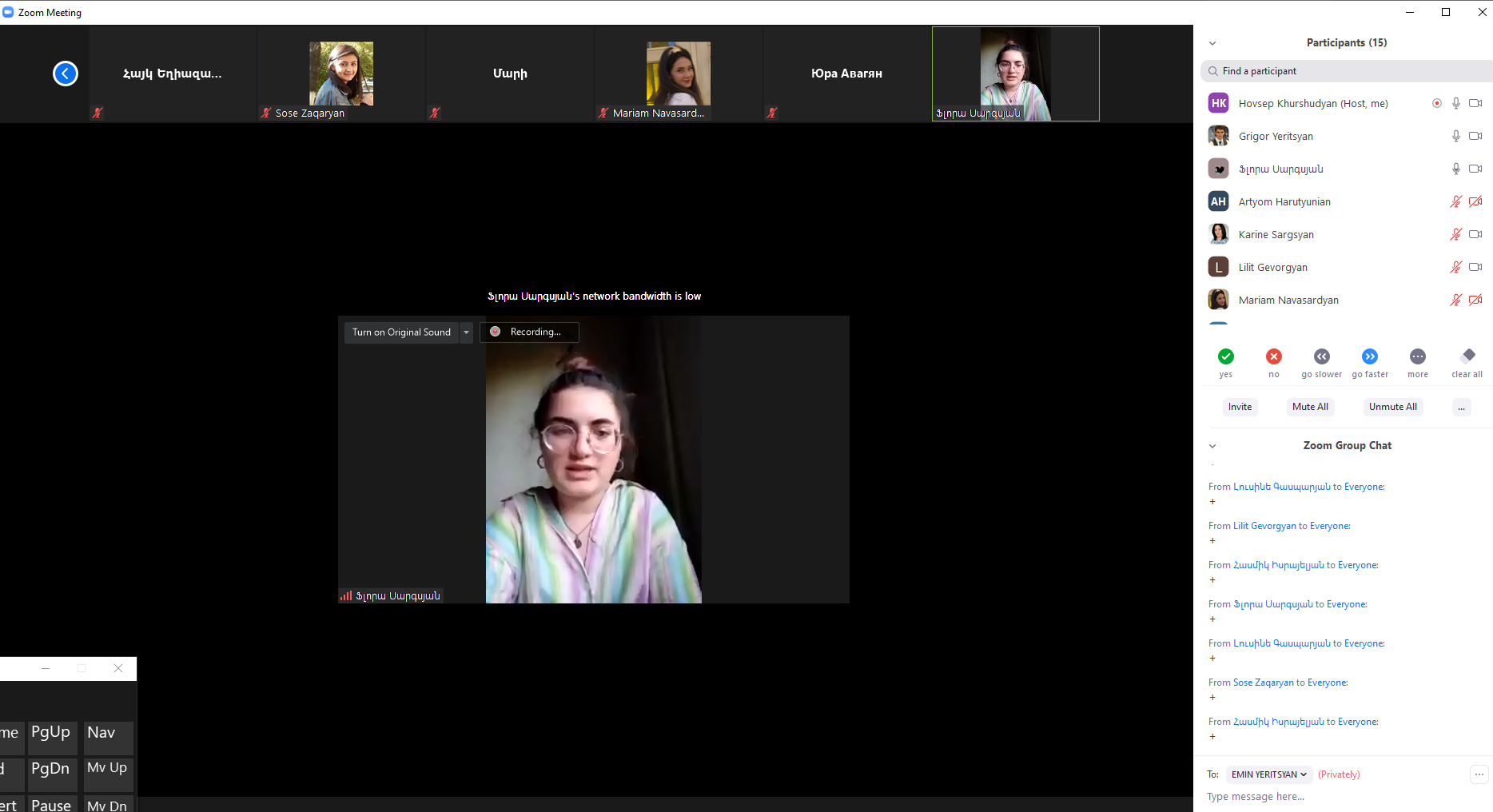Viewport: 1493px width, 812px height.
Task: Click the Recording... button
Action: 529,332
